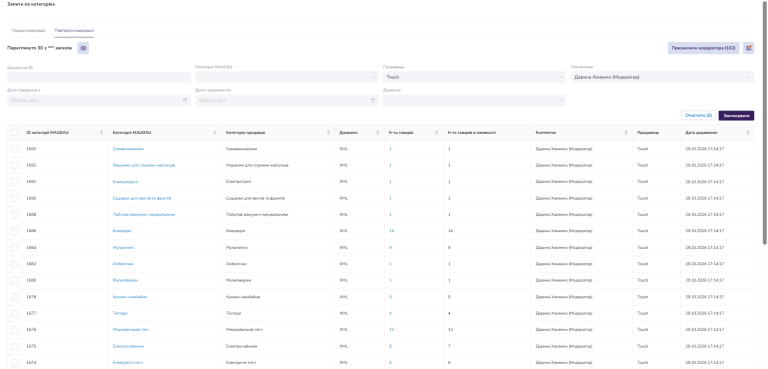Select the Тостери row checkbox
The image size is (768, 369).
point(15,313)
